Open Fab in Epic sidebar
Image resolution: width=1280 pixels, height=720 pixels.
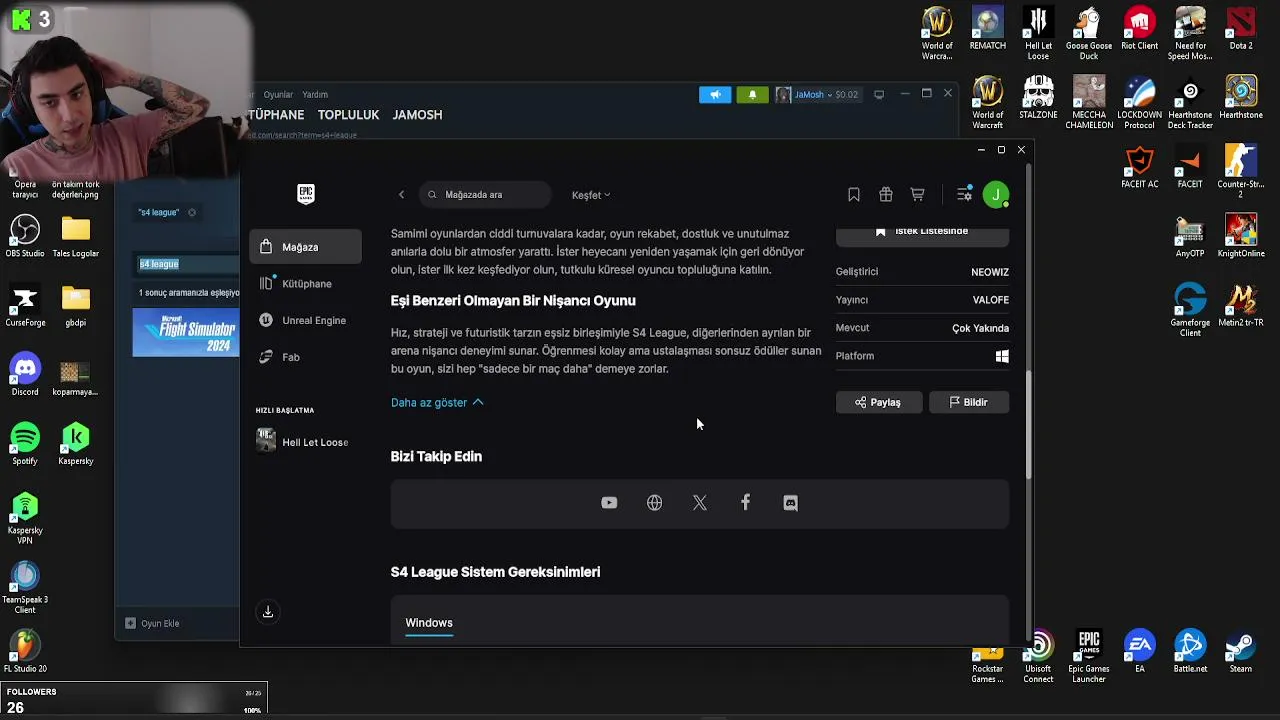(x=306, y=357)
